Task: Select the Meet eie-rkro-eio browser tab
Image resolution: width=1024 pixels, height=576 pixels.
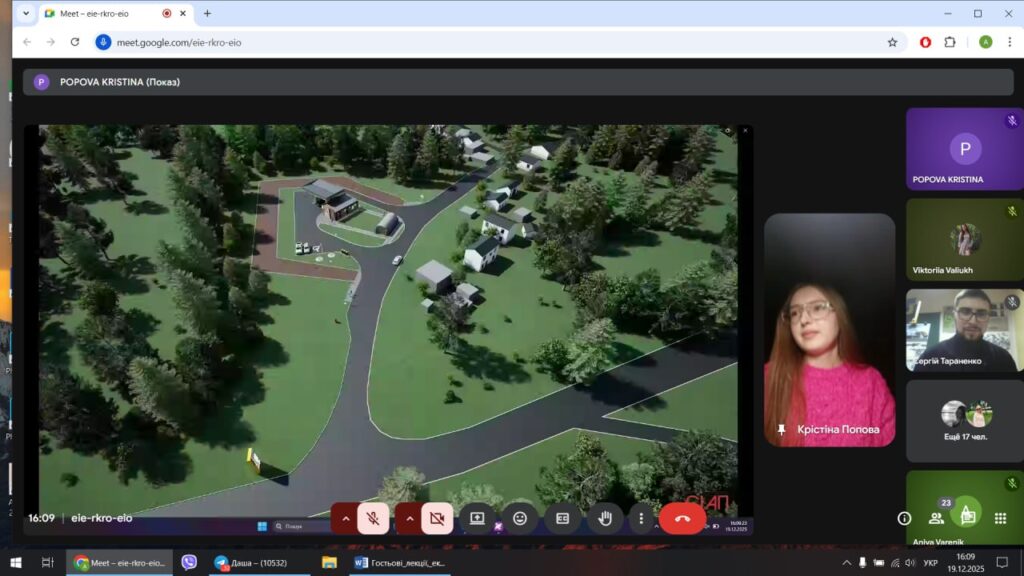Action: 105,13
